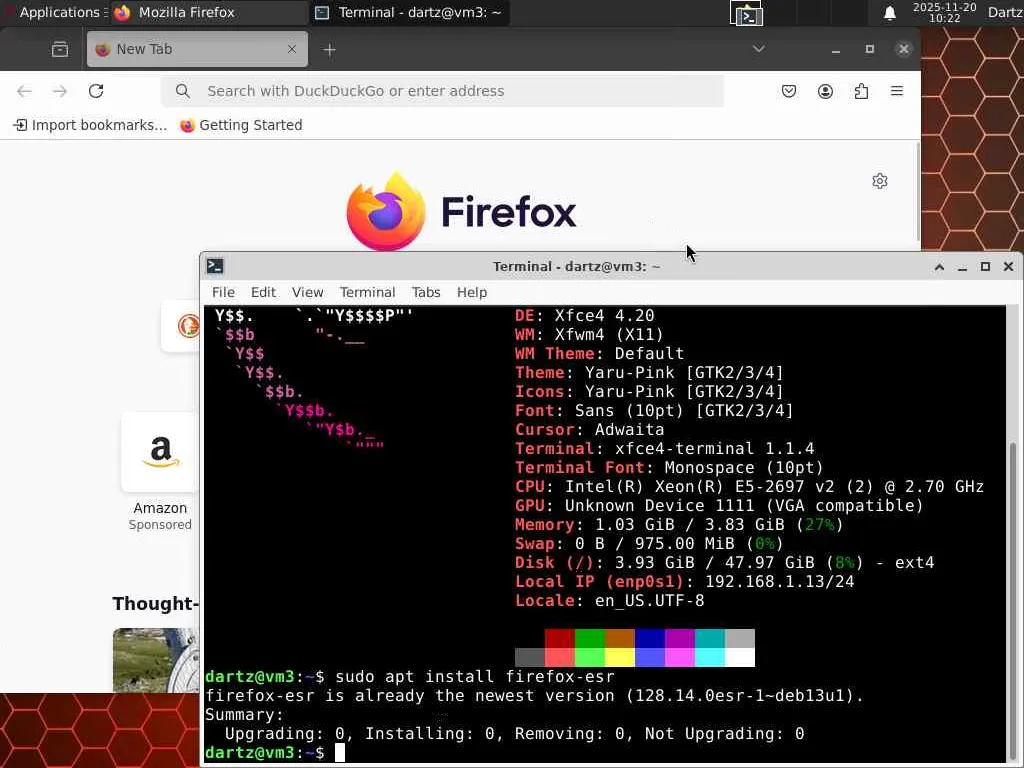
Task: Click the user name Dartz in panel
Action: coord(1005,12)
